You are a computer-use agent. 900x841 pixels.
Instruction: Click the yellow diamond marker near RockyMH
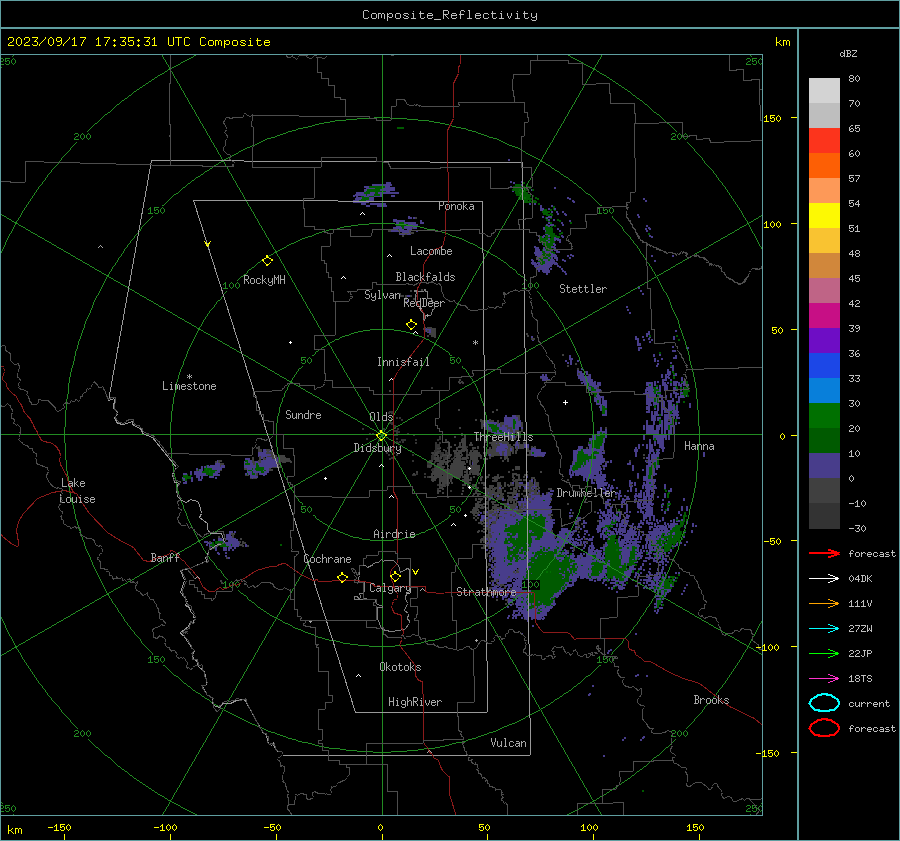point(267,261)
